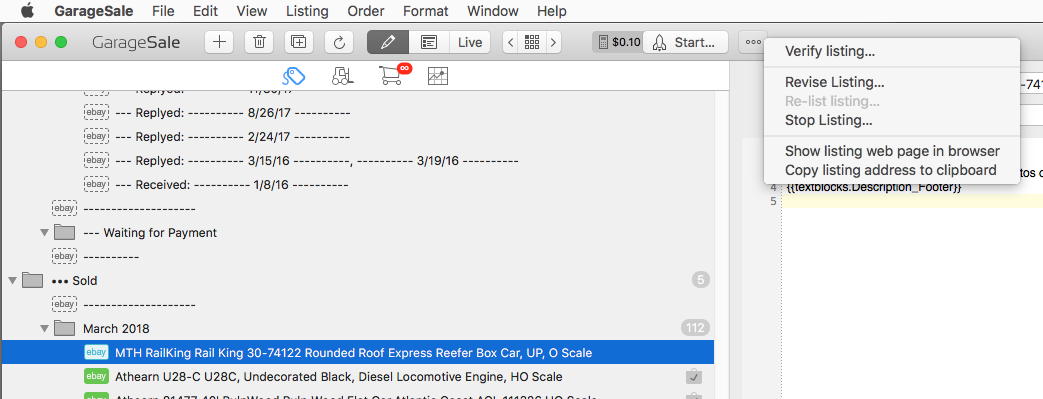The image size is (1043, 399).
Task: Click the 5 count badge on Sold
Action: tap(700, 280)
